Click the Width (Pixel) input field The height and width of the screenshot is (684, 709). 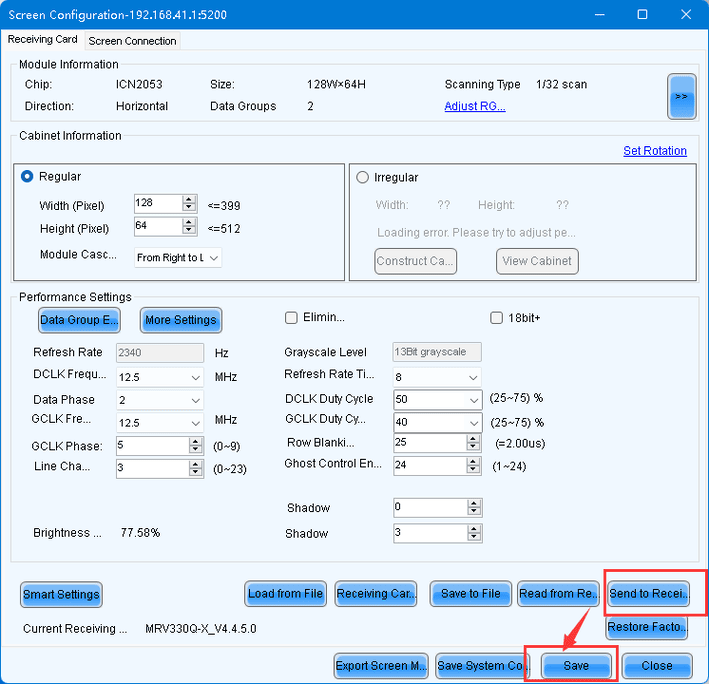pyautogui.click(x=158, y=203)
